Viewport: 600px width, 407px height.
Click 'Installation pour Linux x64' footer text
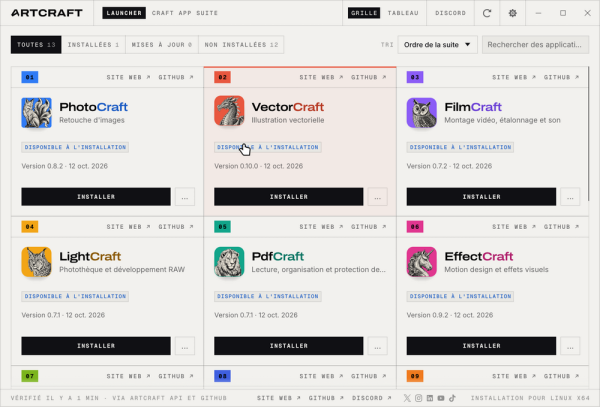coord(530,398)
